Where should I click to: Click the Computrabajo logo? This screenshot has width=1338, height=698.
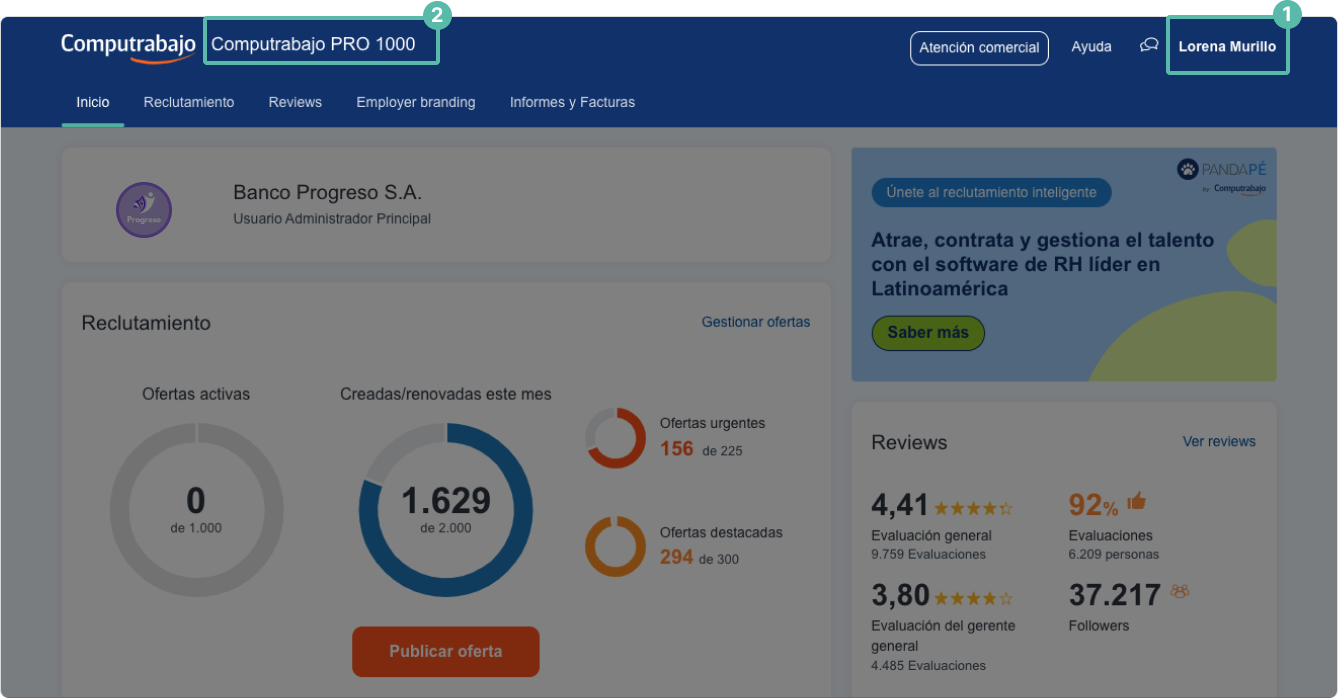coord(127,46)
